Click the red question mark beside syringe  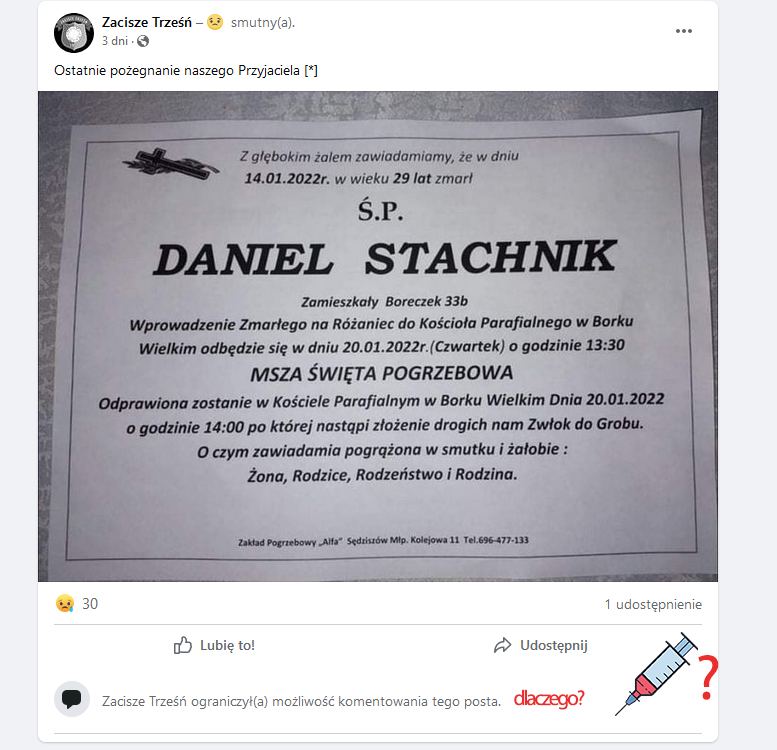click(708, 677)
